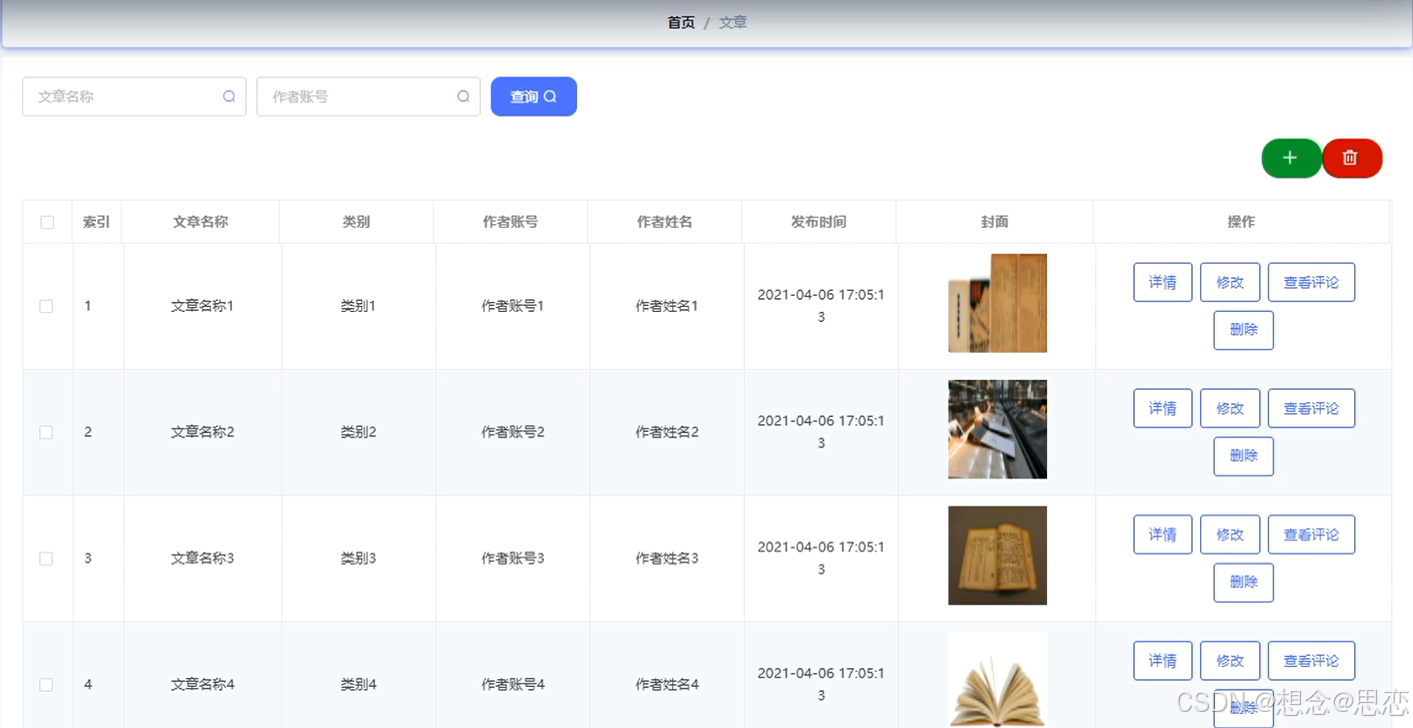
Task: Click the cell 文章名称2
Action: point(202,432)
